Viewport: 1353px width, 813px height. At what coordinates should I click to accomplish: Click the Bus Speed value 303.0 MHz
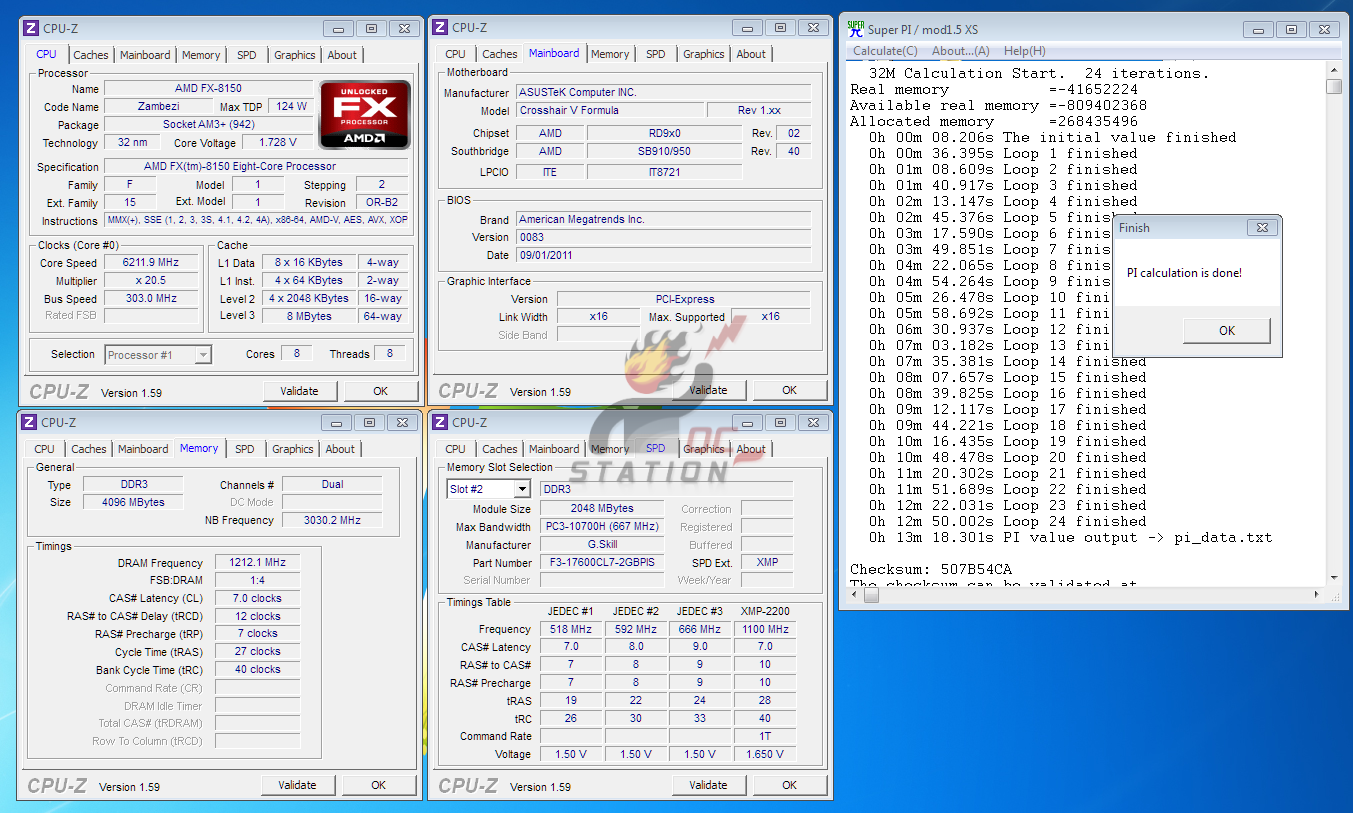150,298
